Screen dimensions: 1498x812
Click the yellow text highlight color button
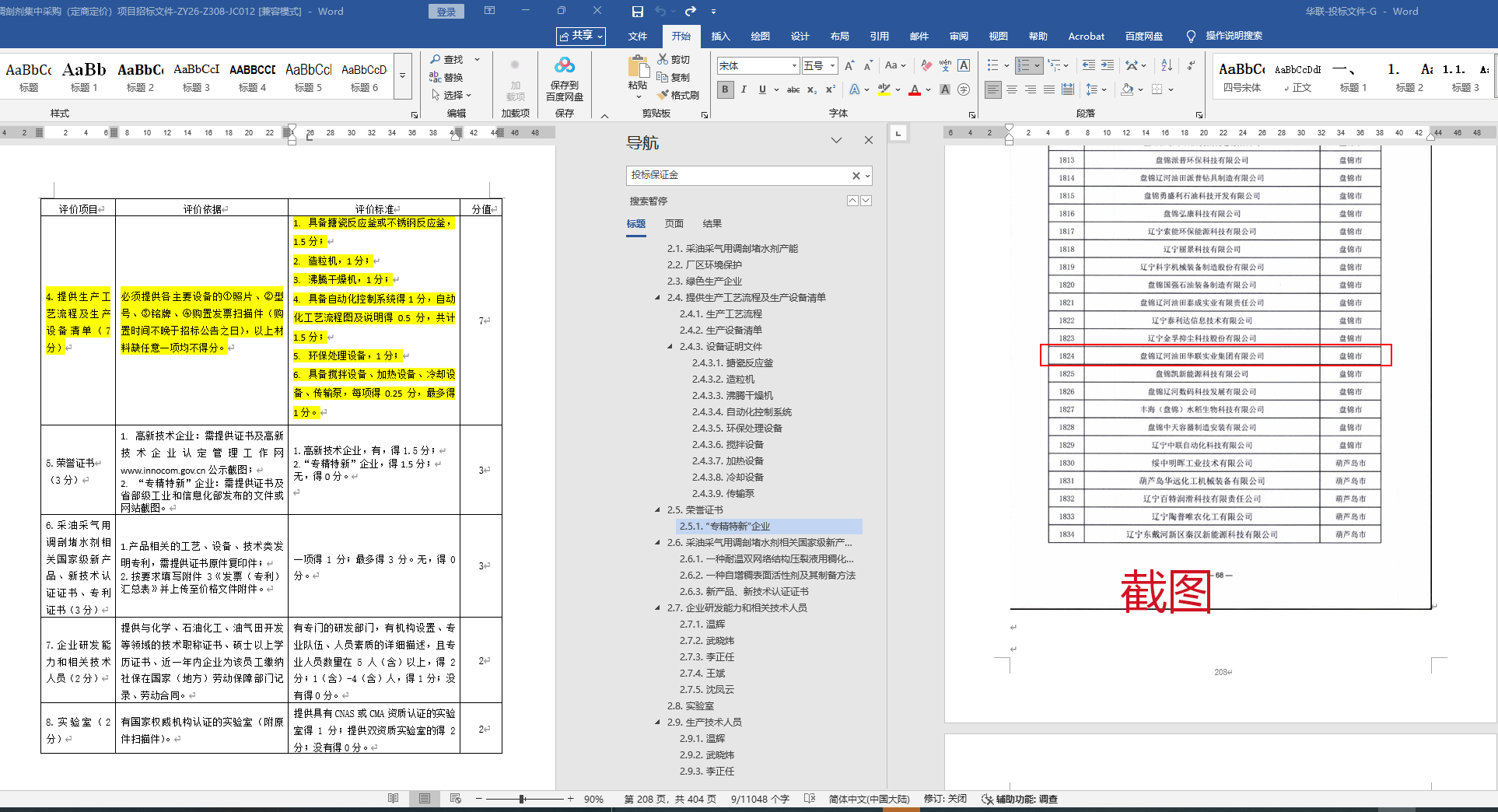pos(884,89)
